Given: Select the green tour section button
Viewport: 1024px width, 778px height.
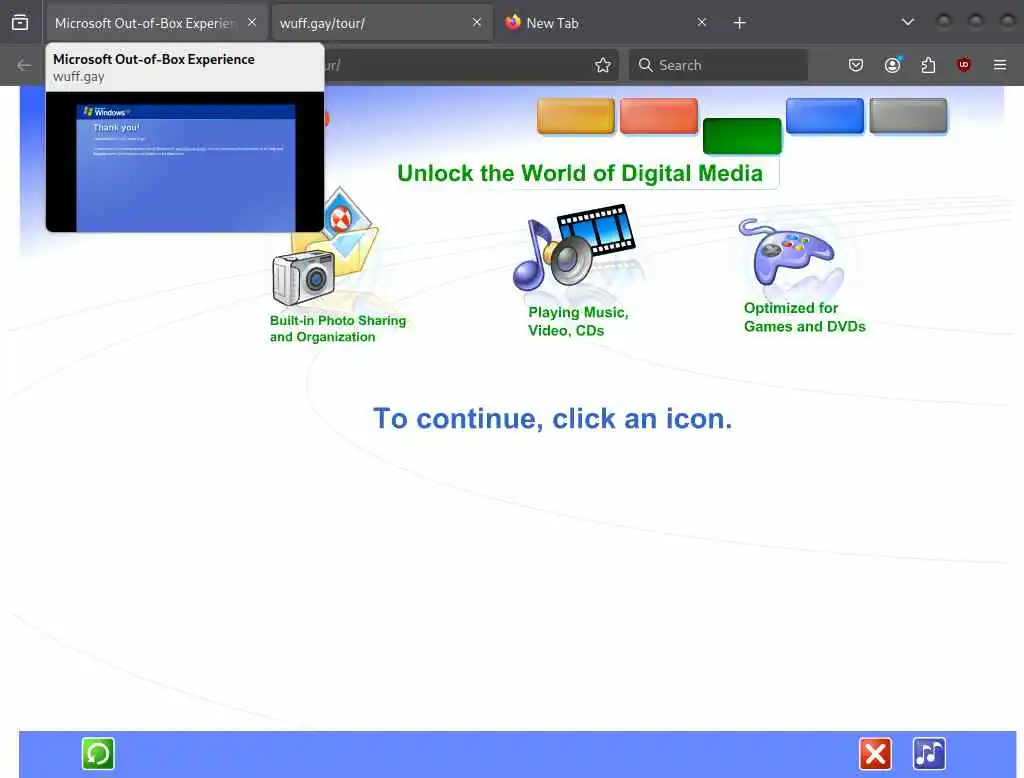Looking at the screenshot, I should pos(742,136).
